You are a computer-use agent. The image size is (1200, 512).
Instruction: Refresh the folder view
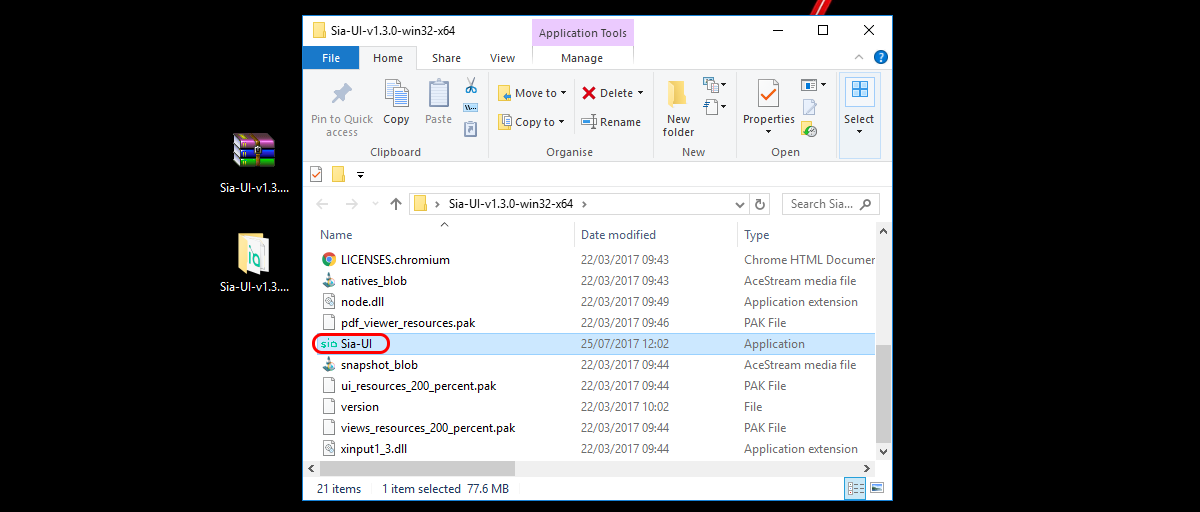tap(760, 204)
